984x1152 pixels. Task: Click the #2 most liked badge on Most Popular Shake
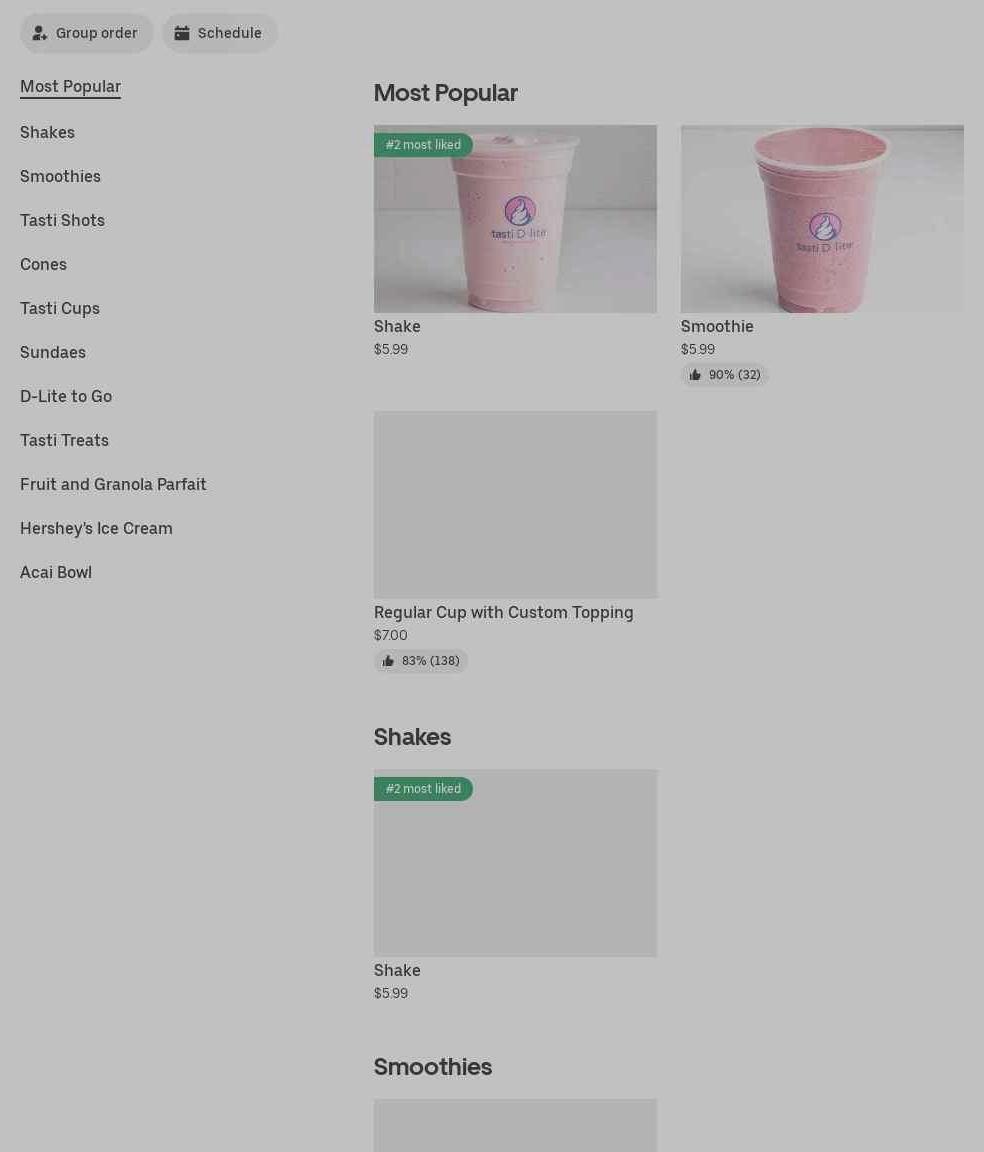[x=423, y=145]
